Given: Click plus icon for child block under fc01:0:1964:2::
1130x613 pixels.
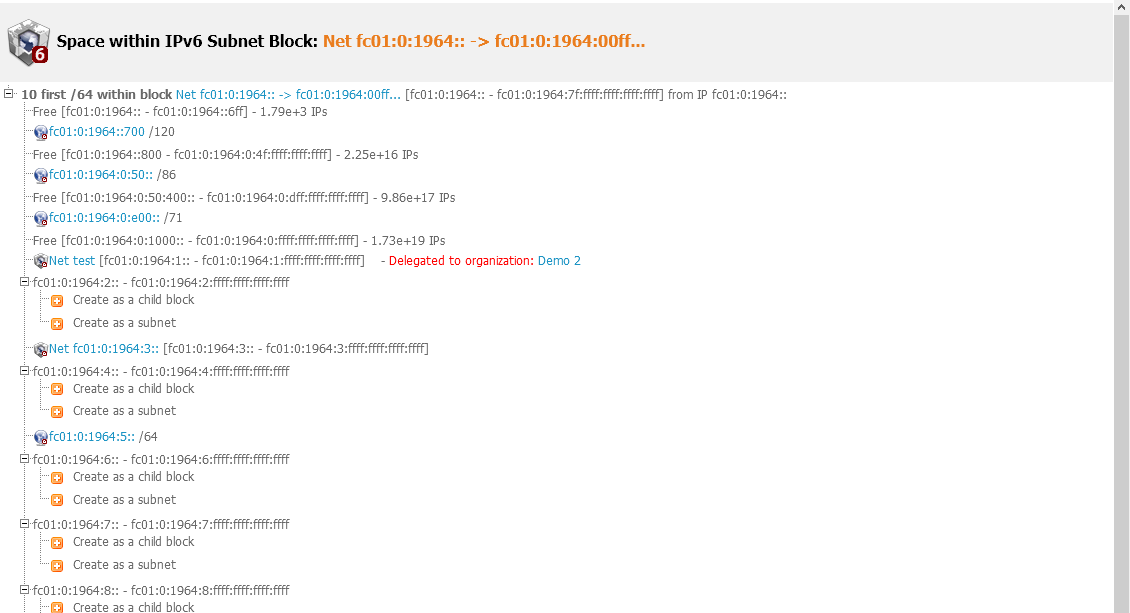Looking at the screenshot, I should click(x=57, y=301).
